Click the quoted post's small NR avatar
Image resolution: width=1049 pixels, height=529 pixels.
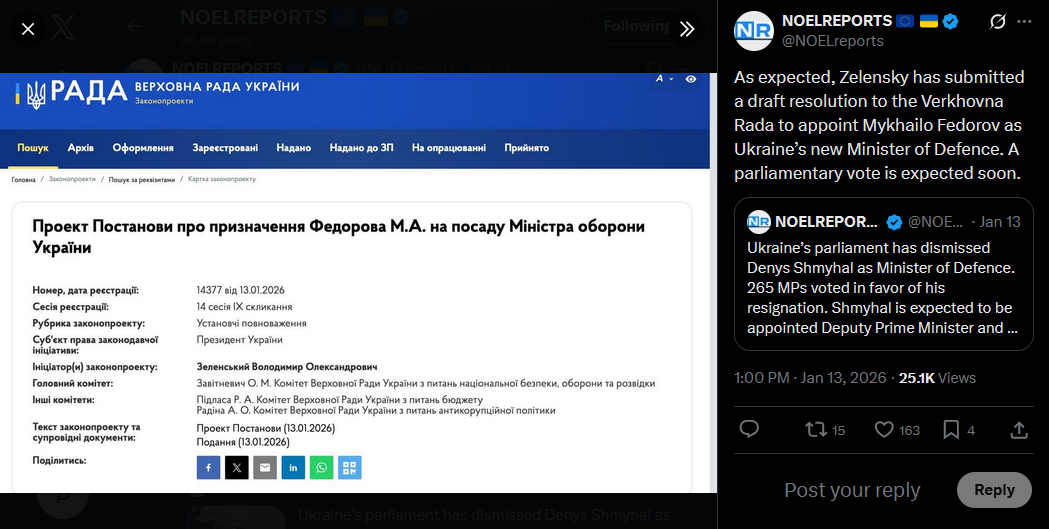[x=759, y=221]
